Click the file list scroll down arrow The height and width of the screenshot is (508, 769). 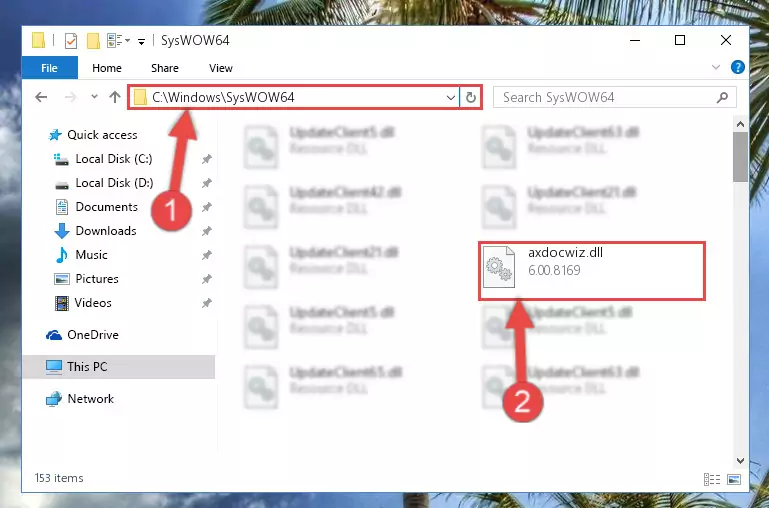pos(741,461)
